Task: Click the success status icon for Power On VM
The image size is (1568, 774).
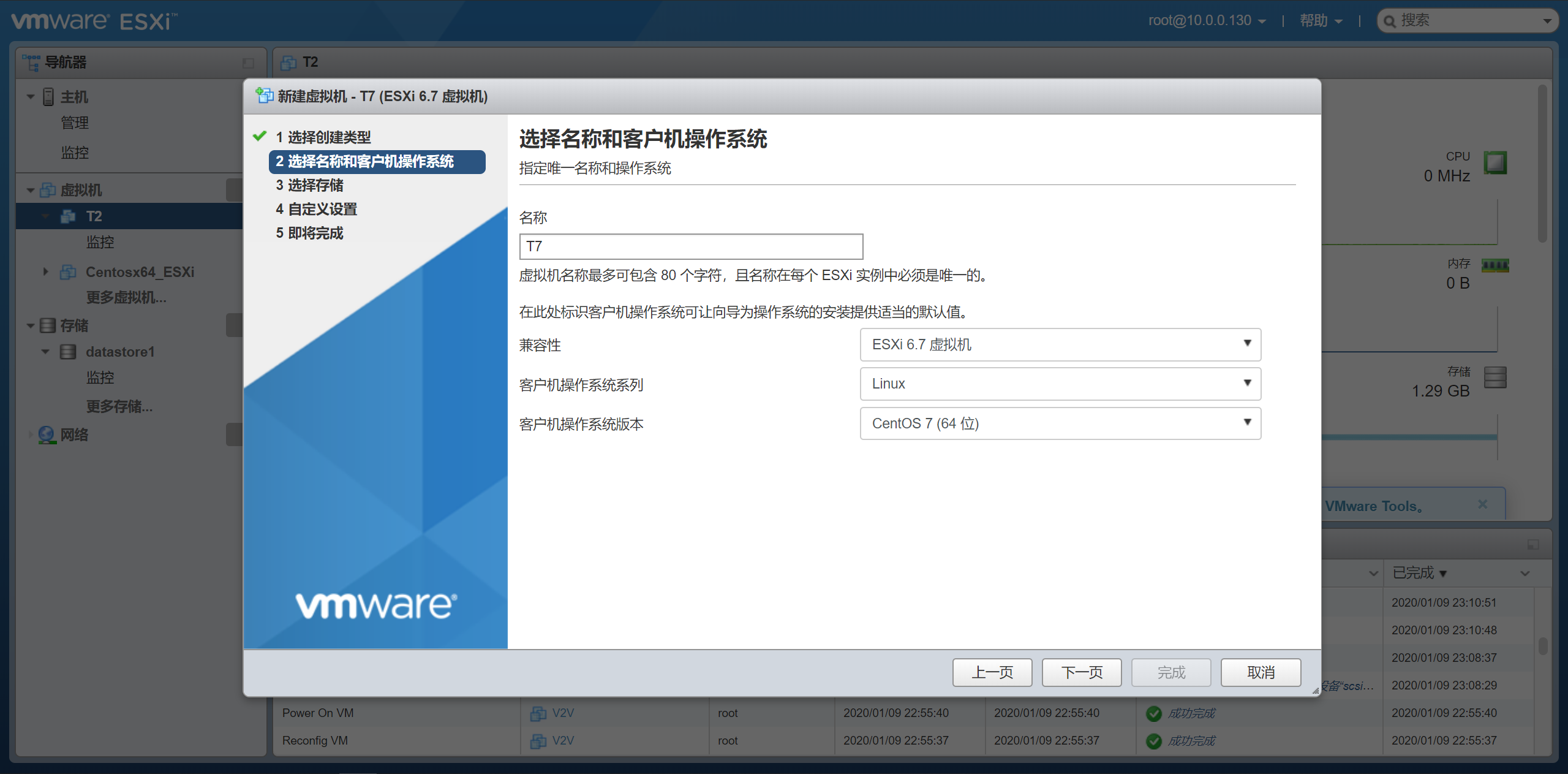Action: 1154,713
